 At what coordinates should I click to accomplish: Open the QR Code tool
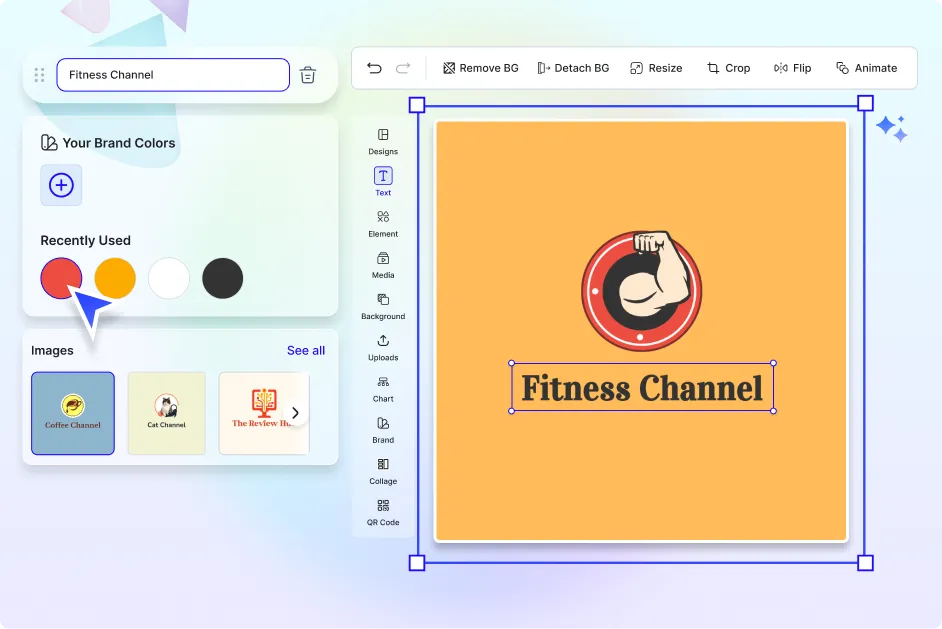pyautogui.click(x=383, y=512)
